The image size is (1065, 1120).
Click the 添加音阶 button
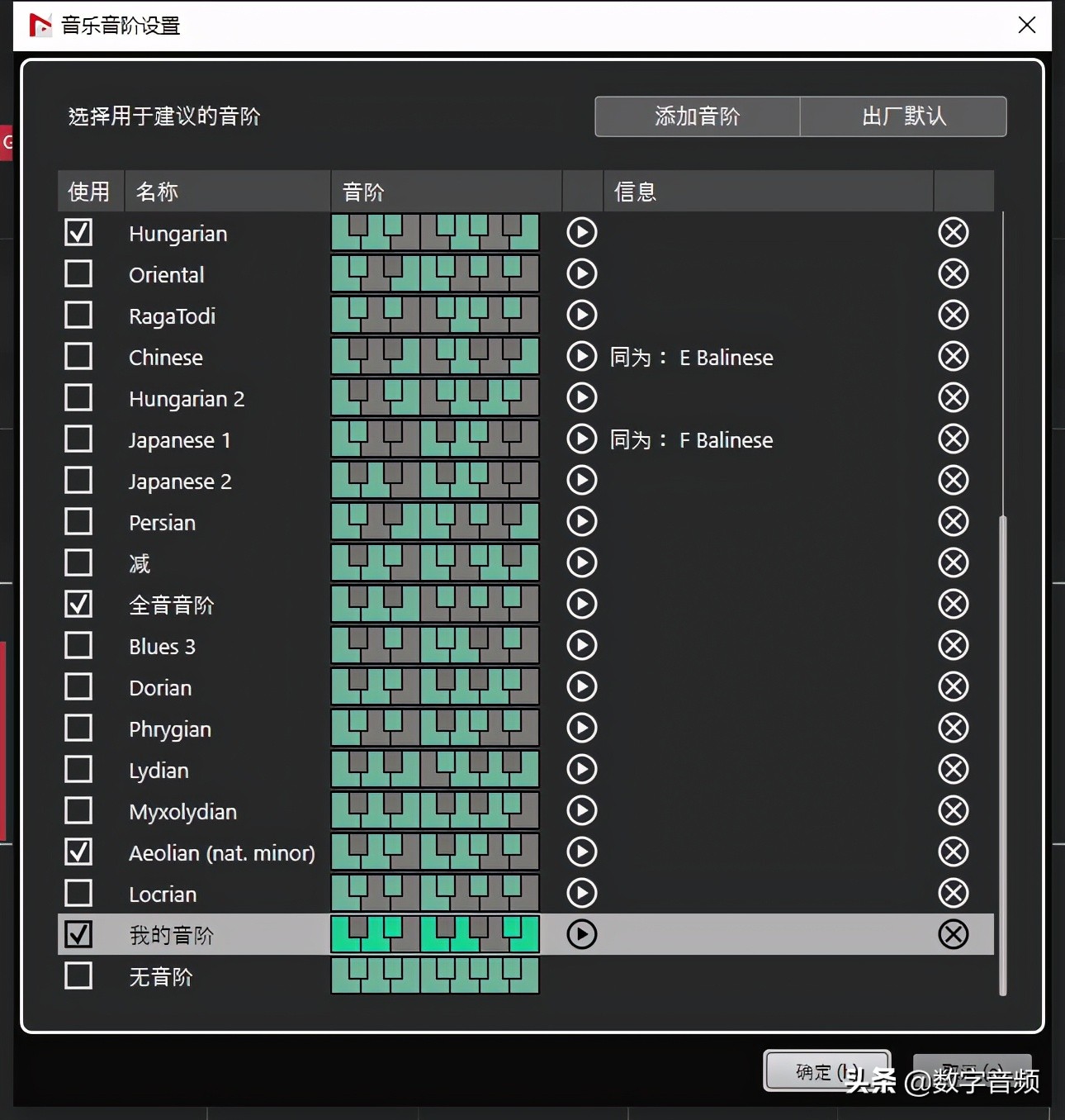tap(696, 116)
